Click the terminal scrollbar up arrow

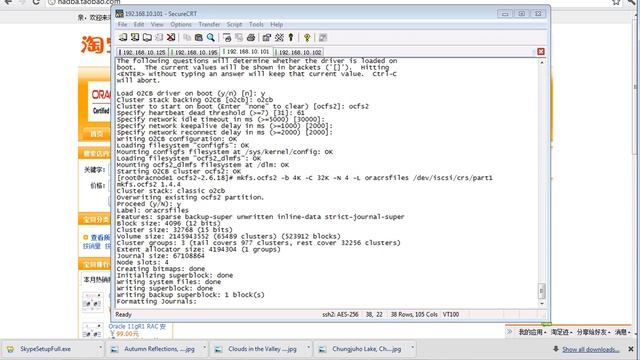point(542,62)
